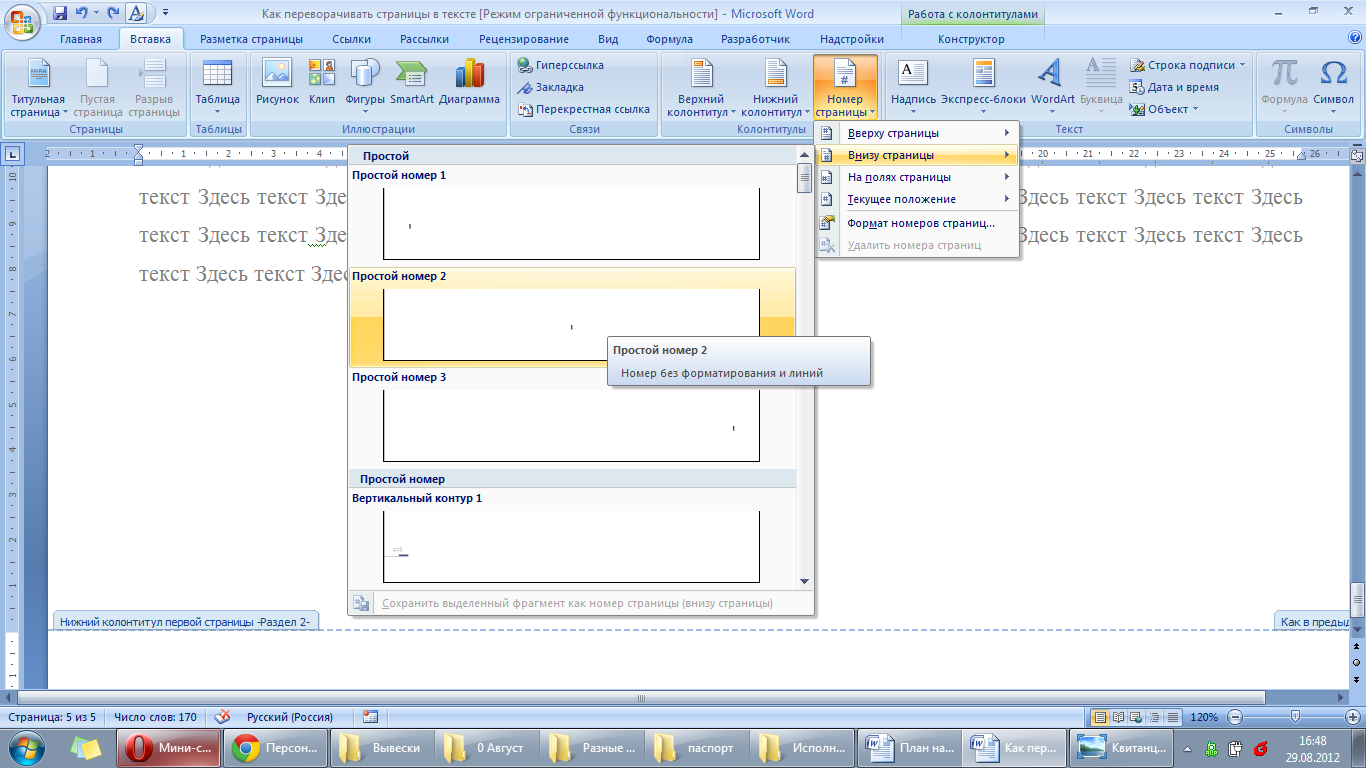Image resolution: width=1366 pixels, height=768 pixels.
Task: Open the Символ symbol gallery
Action: (1333, 82)
